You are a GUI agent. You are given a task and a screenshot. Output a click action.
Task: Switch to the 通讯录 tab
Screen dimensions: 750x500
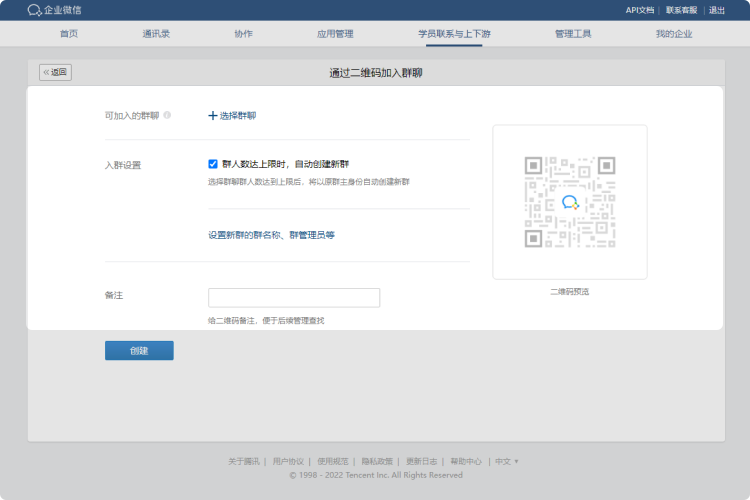coord(156,33)
